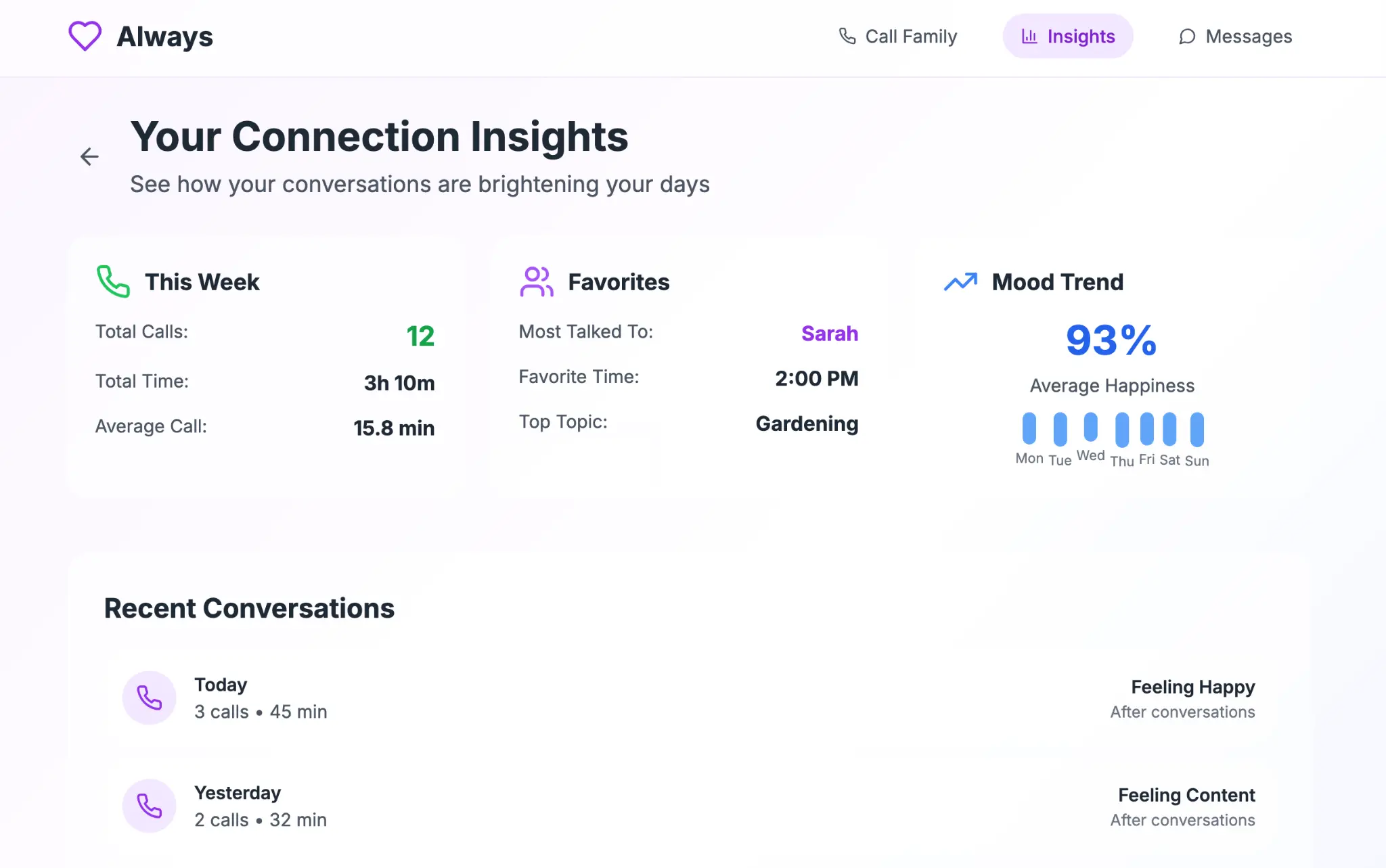Click the 93% happiness figure
This screenshot has width=1386, height=868.
point(1112,340)
